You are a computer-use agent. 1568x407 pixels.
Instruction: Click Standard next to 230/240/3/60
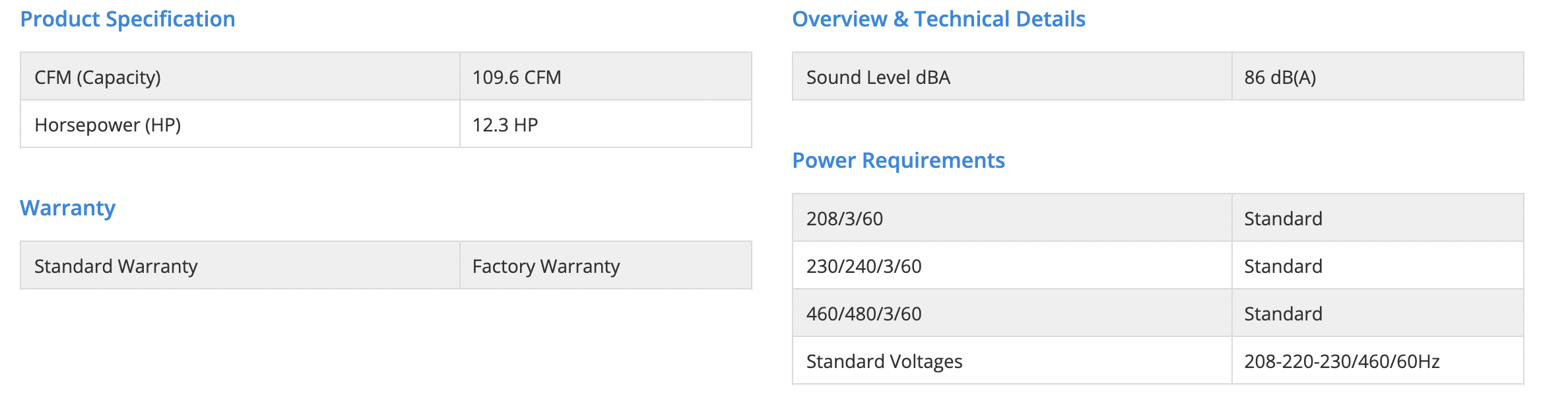(x=1283, y=266)
